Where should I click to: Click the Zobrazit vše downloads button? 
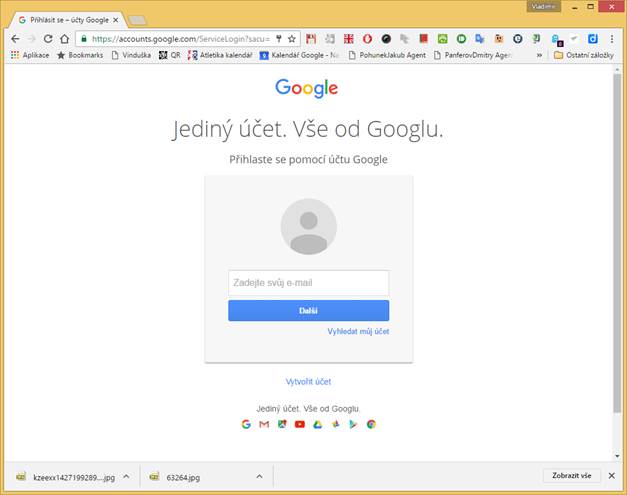(x=571, y=475)
